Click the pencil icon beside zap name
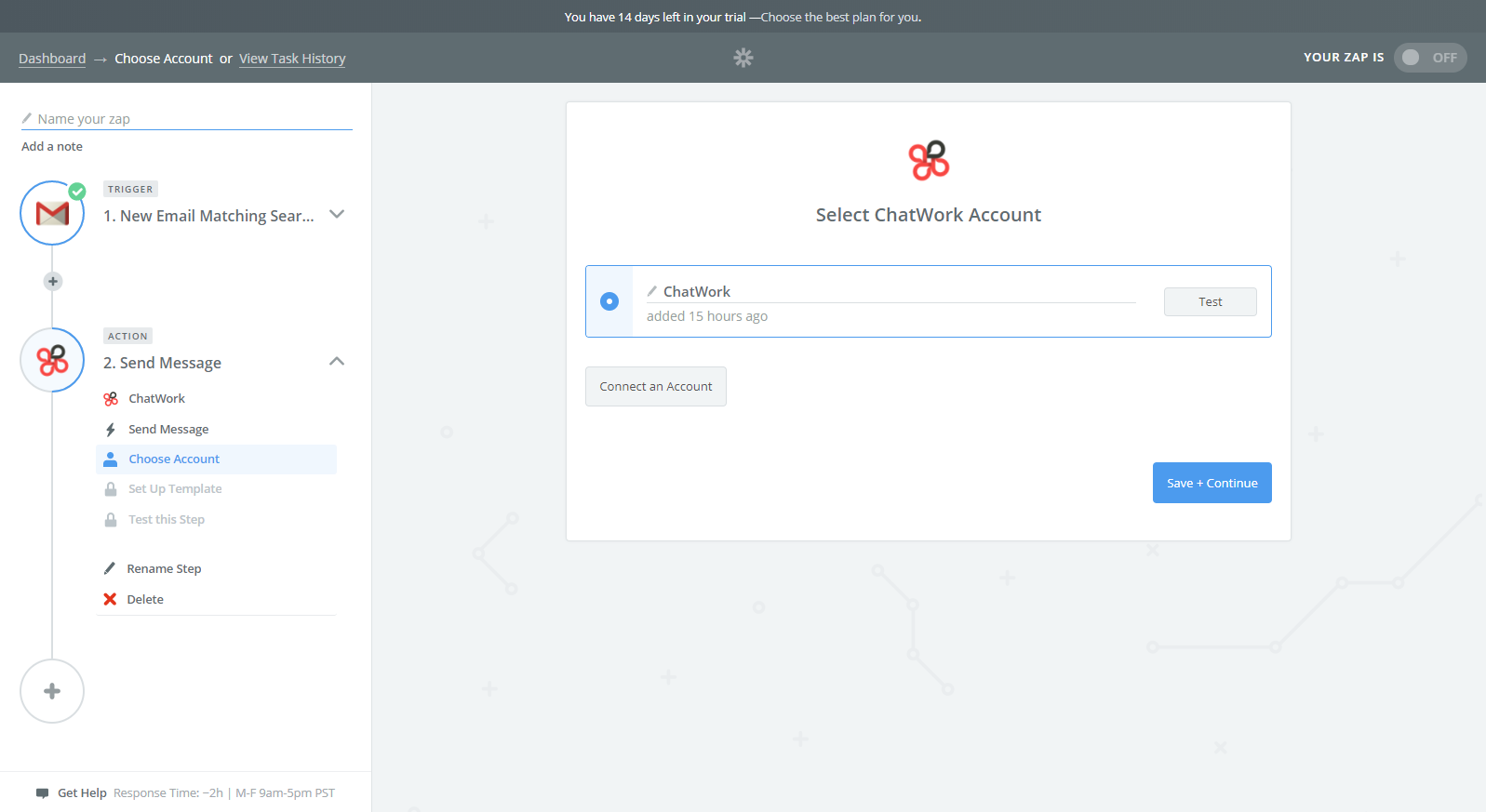The height and width of the screenshot is (812, 1486). point(27,118)
